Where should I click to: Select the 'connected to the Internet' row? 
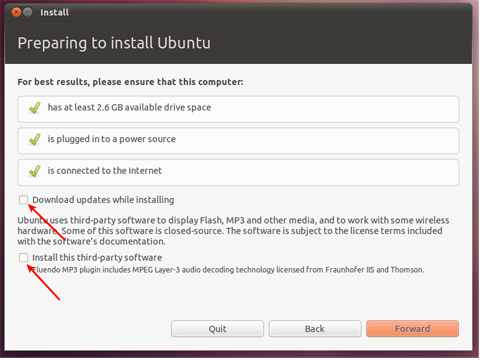[238, 172]
